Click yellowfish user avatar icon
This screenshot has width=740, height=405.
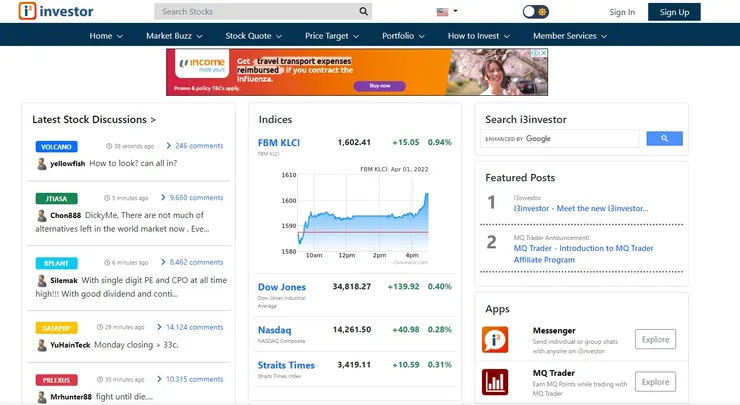coord(42,163)
